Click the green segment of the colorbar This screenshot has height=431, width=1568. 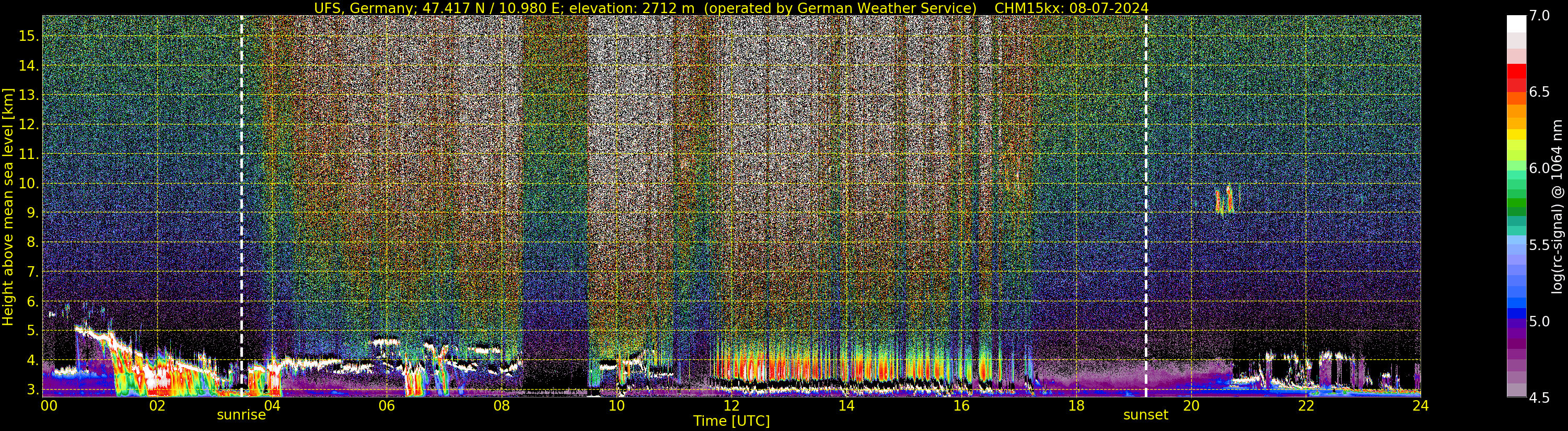[x=1516, y=203]
